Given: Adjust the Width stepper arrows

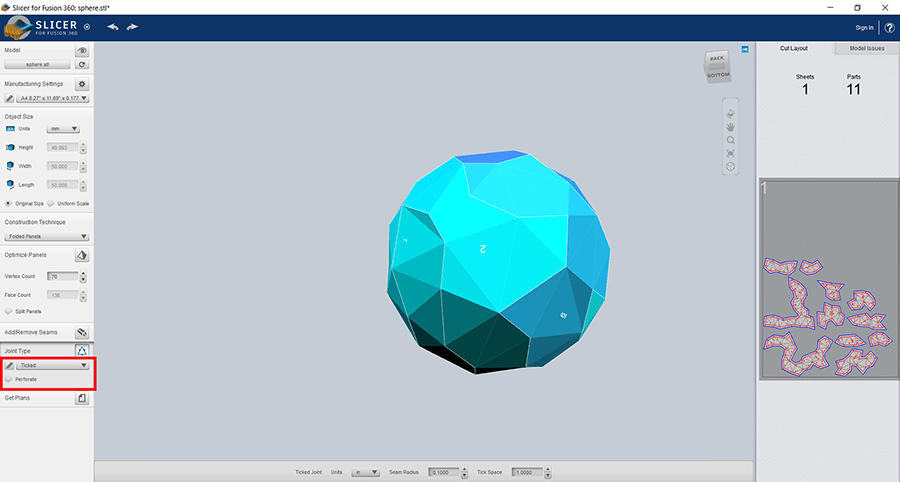Looking at the screenshot, I should tap(83, 166).
